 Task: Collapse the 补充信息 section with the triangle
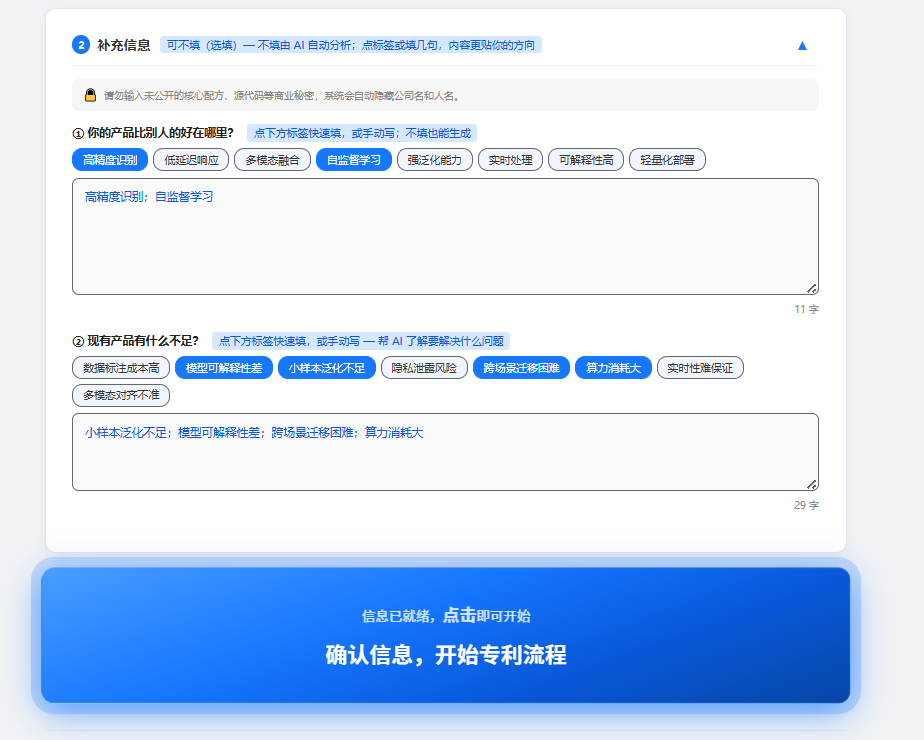pyautogui.click(x=802, y=45)
